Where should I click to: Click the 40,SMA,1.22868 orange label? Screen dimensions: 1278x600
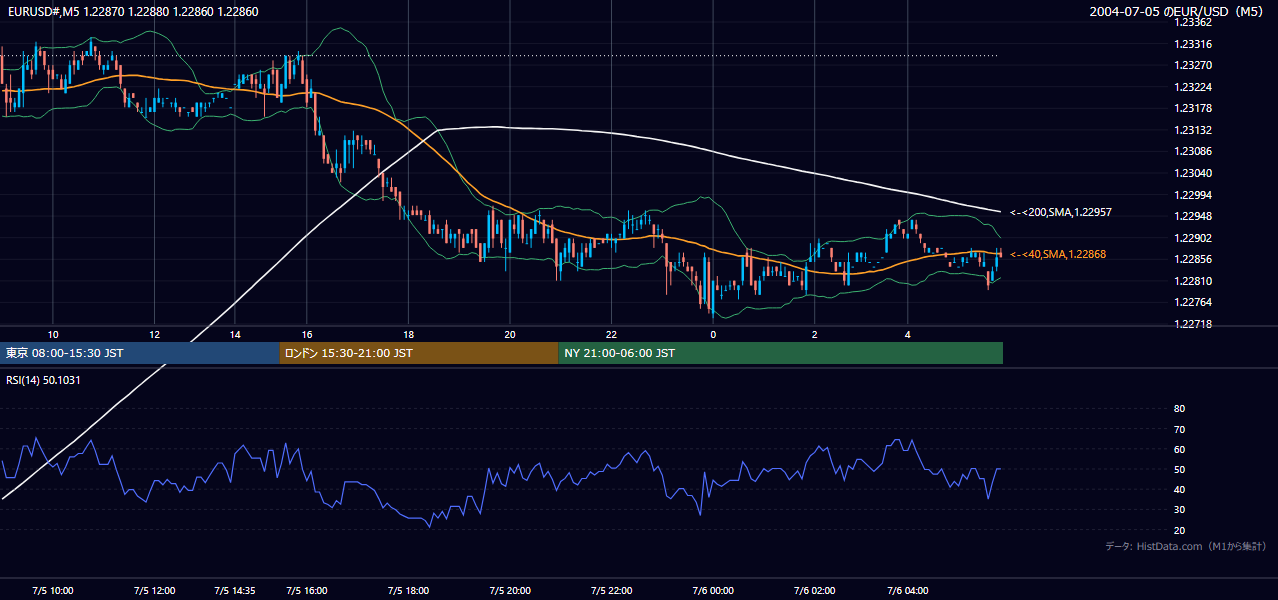coord(1057,254)
